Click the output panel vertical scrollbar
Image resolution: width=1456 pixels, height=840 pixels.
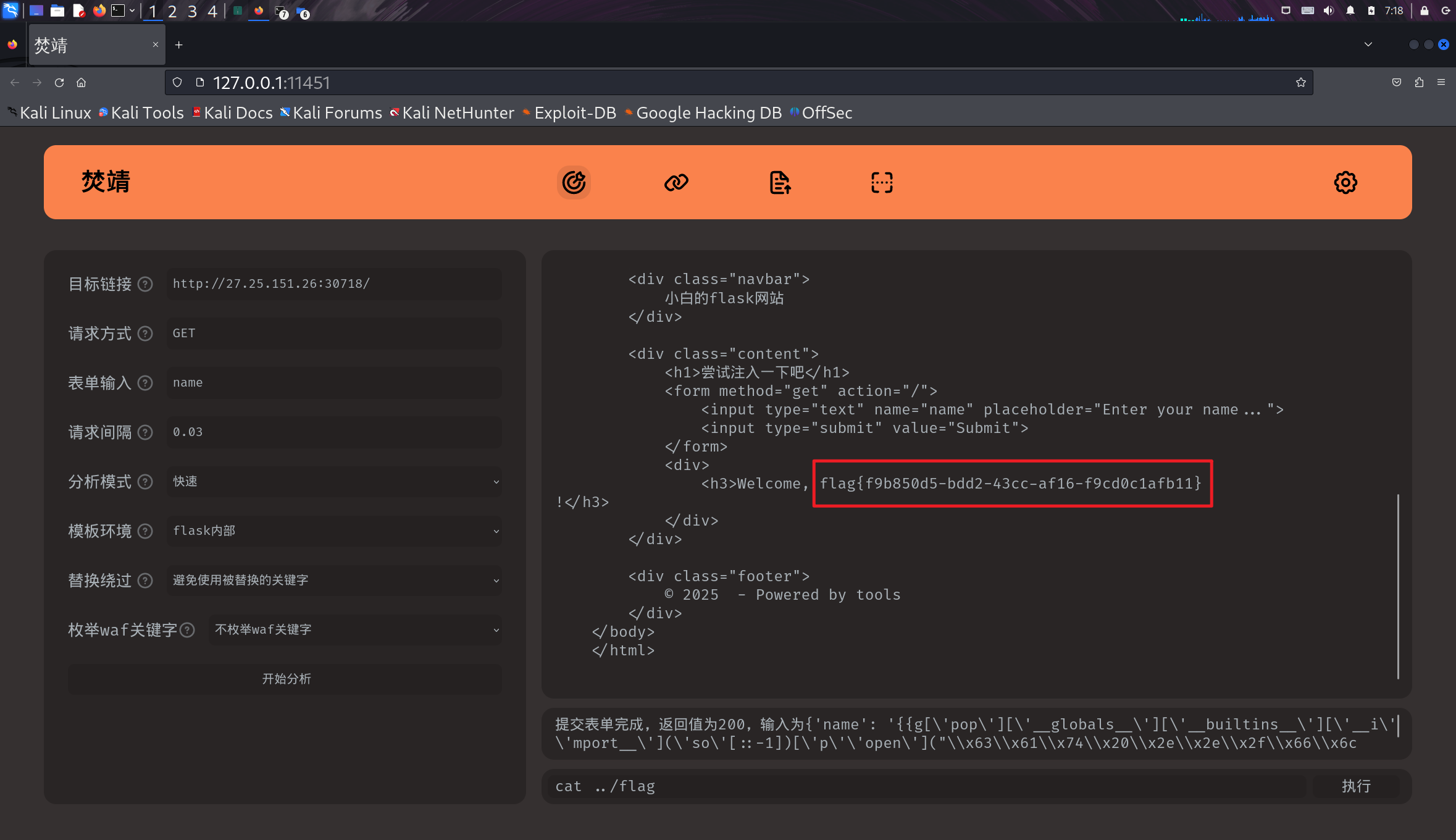1398,586
